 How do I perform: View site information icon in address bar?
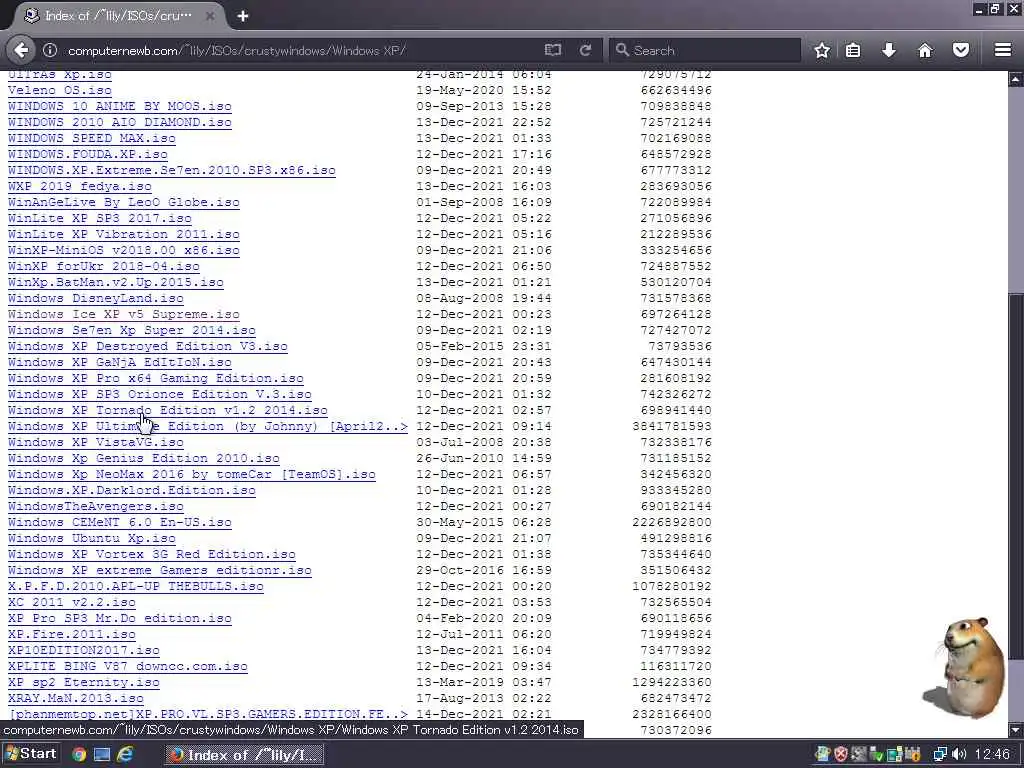[50, 50]
